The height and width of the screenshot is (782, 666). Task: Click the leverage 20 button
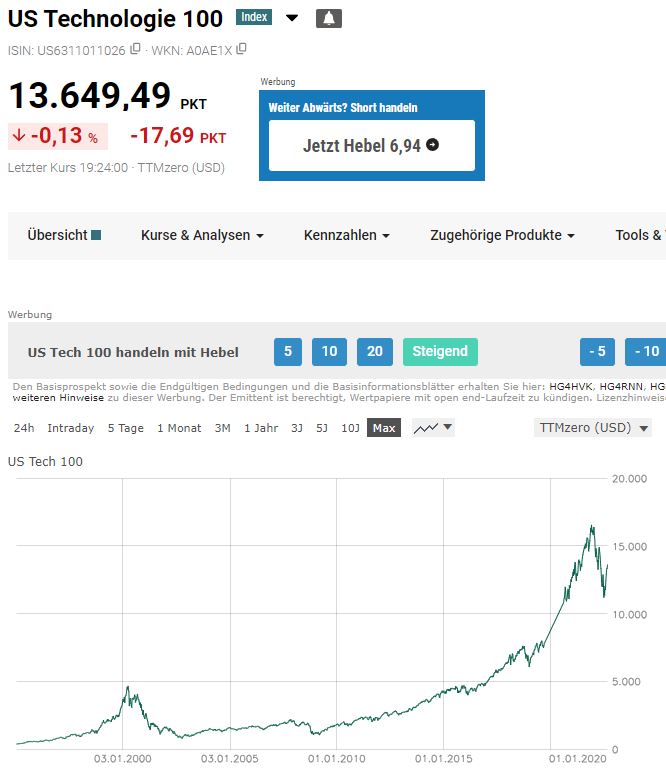pos(375,352)
